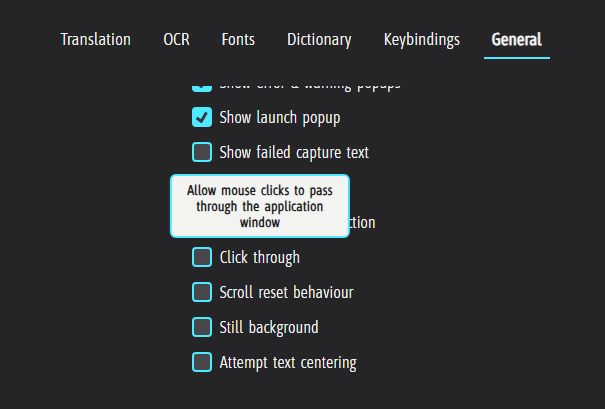Click the "Allow mouse clicks" tooltip box
605x409 pixels.
click(x=260, y=206)
